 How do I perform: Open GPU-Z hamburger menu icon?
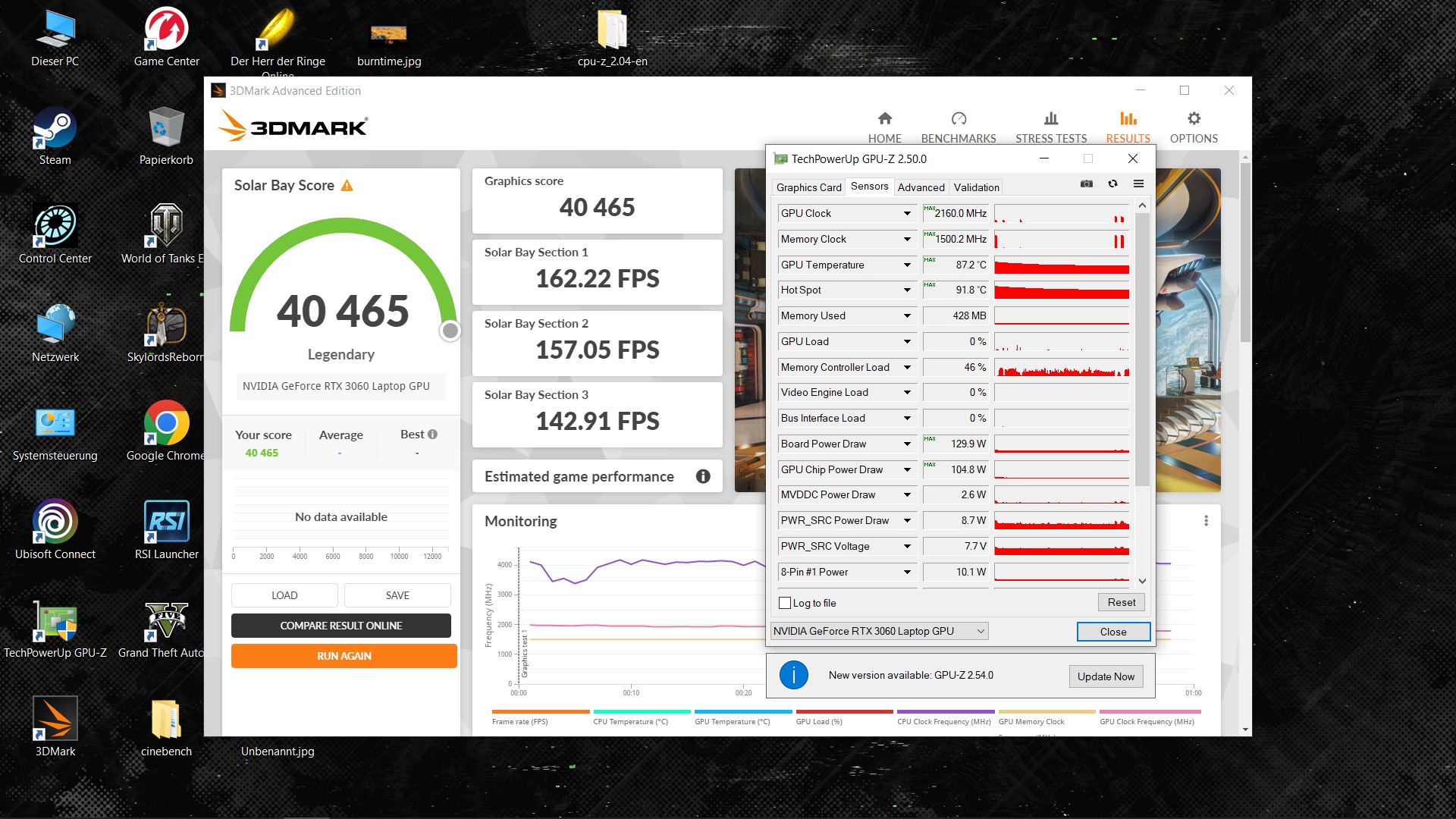tap(1138, 184)
